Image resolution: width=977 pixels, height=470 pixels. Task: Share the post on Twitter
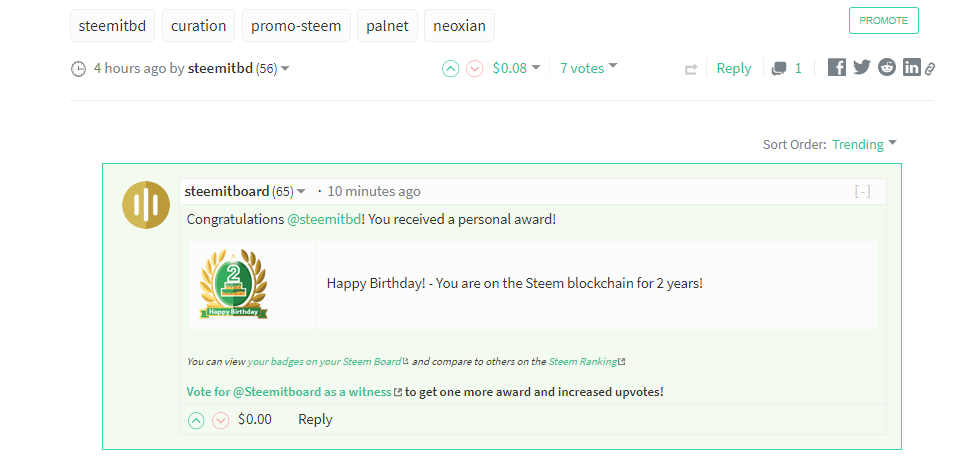point(861,68)
